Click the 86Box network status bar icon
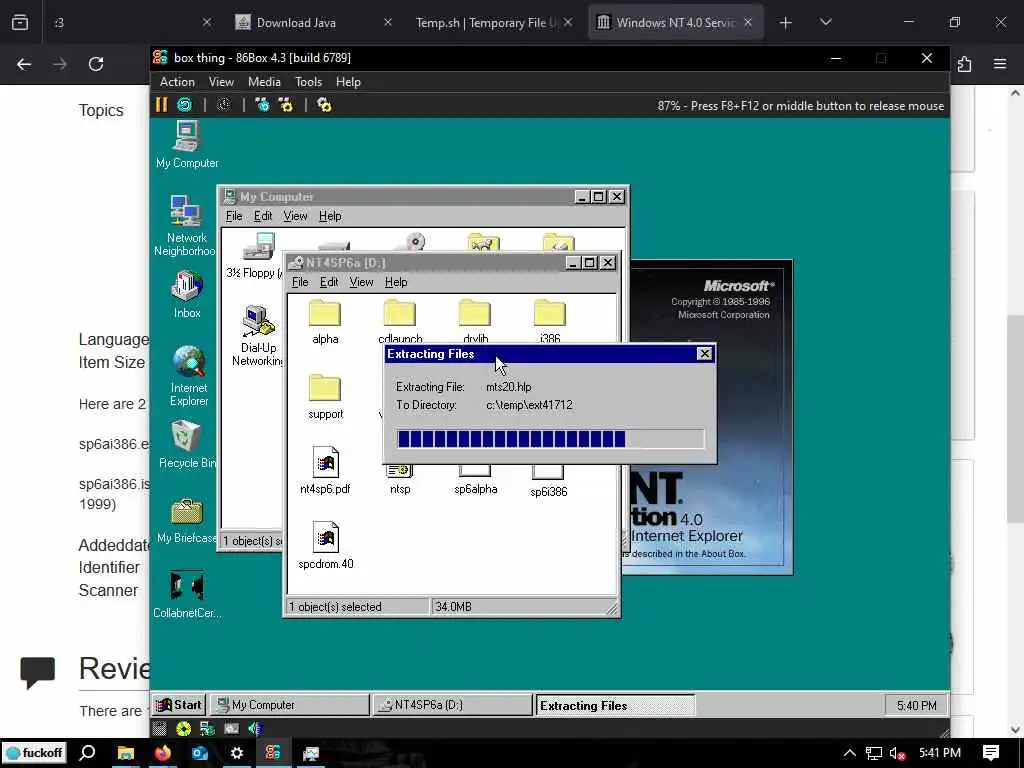 pyautogui.click(x=208, y=729)
